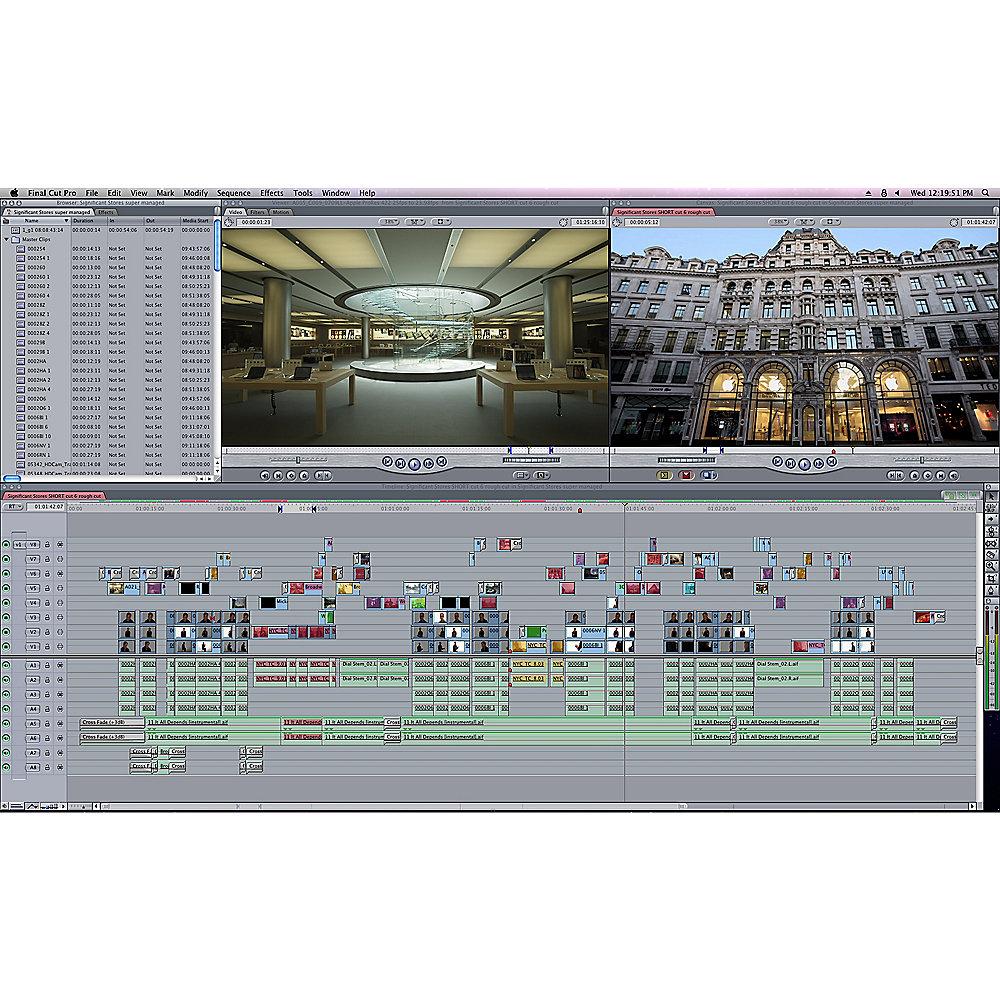The image size is (1000, 1000).
Task: Toggle Auto Select on track V6
Action: point(60,574)
